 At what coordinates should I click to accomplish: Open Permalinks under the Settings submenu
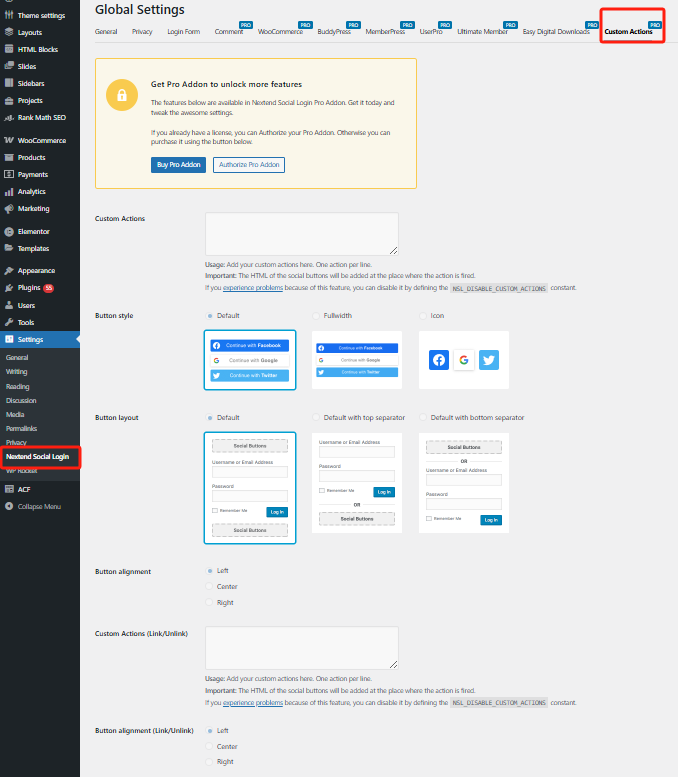(22, 428)
